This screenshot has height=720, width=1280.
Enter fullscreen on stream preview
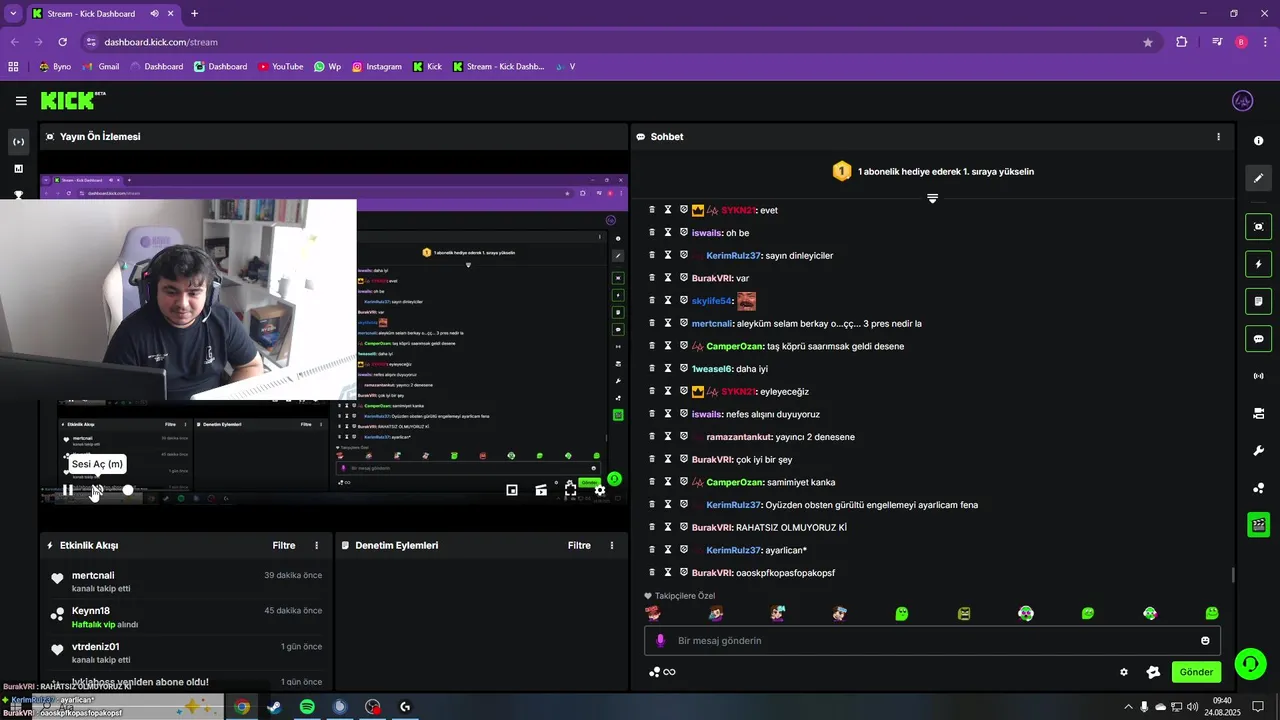click(570, 490)
